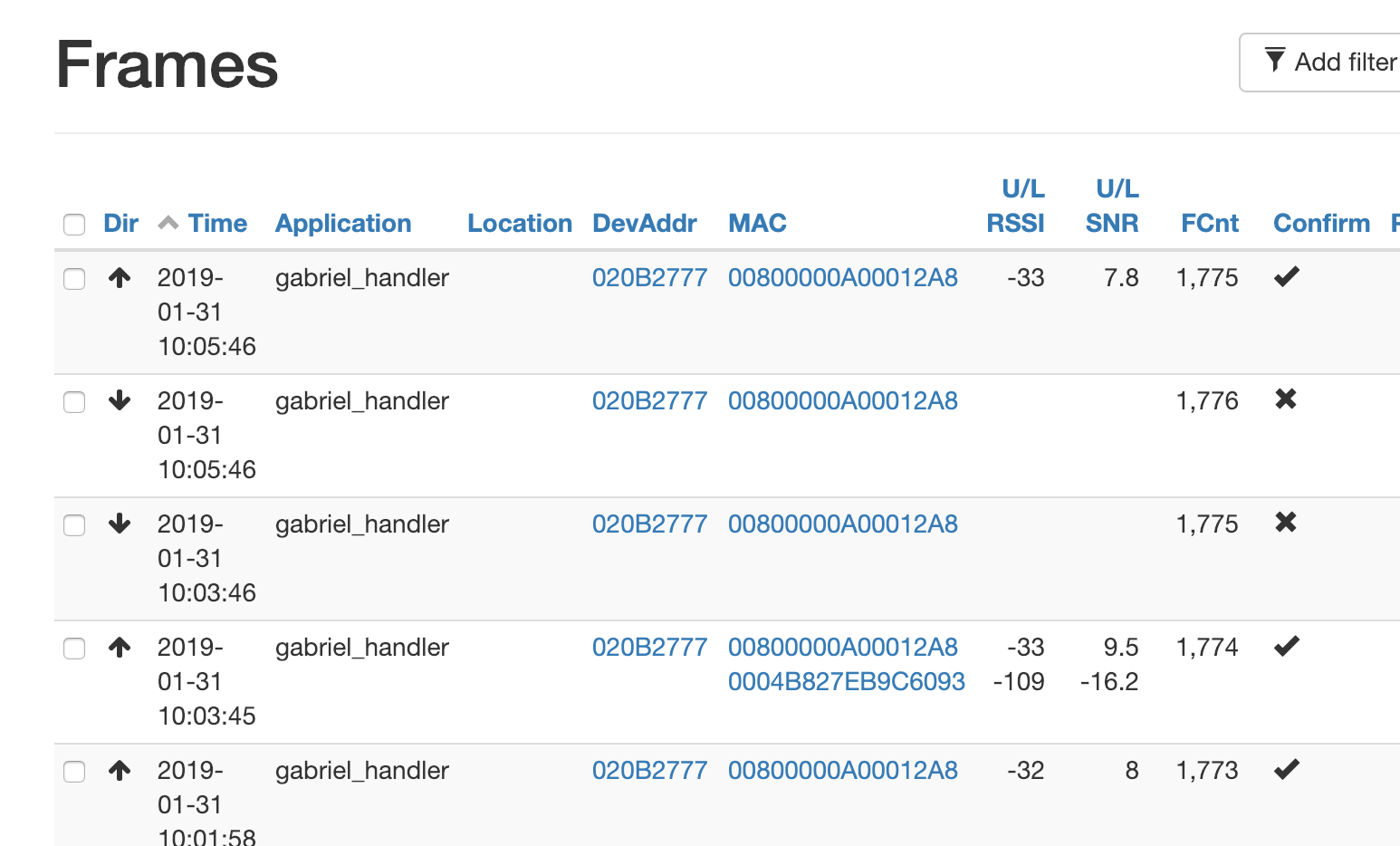Click the X icon on the 10:03:46 downlink row
Viewport: 1400px width, 846px height.
click(1286, 523)
